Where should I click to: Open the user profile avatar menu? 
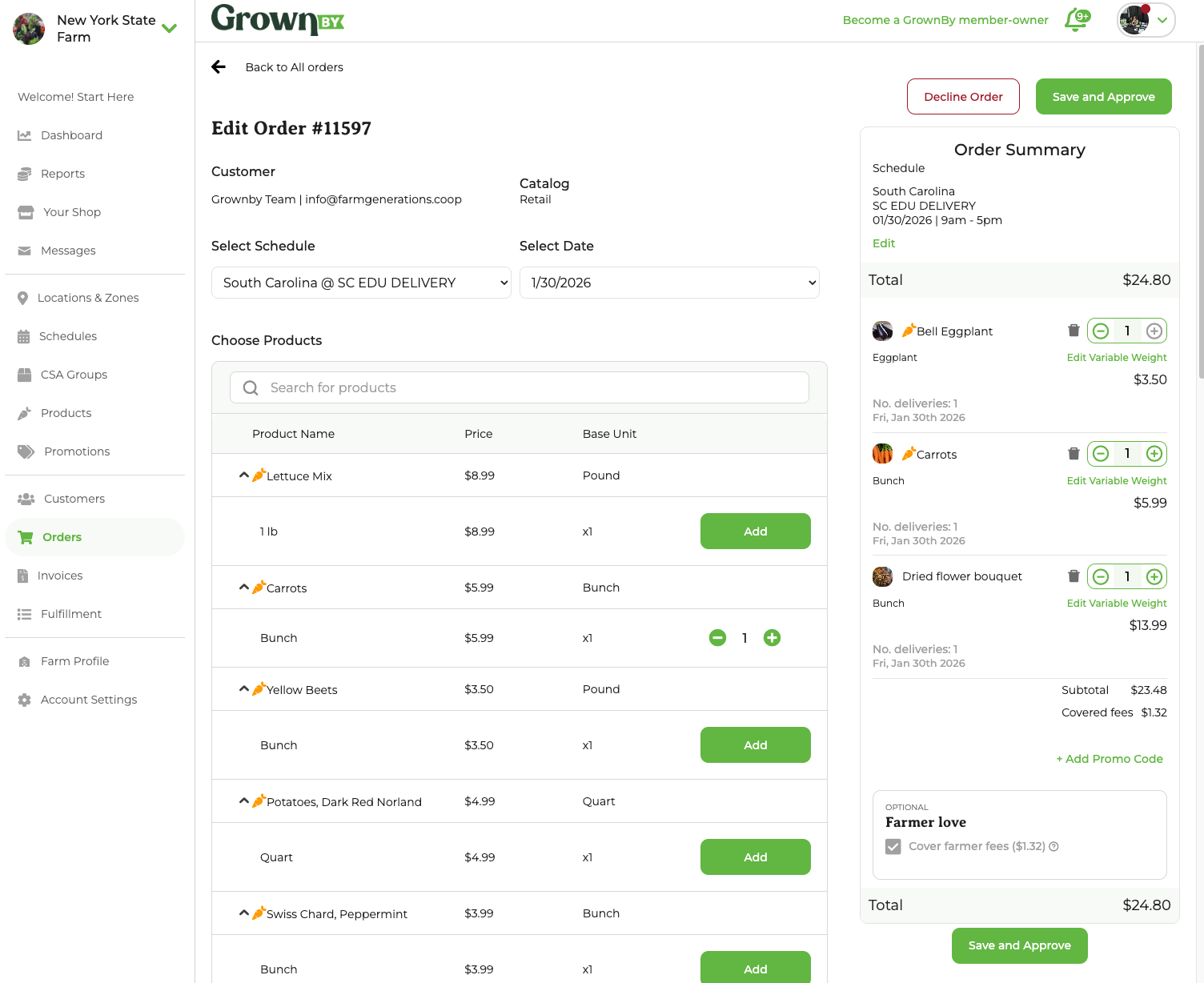point(1146,20)
